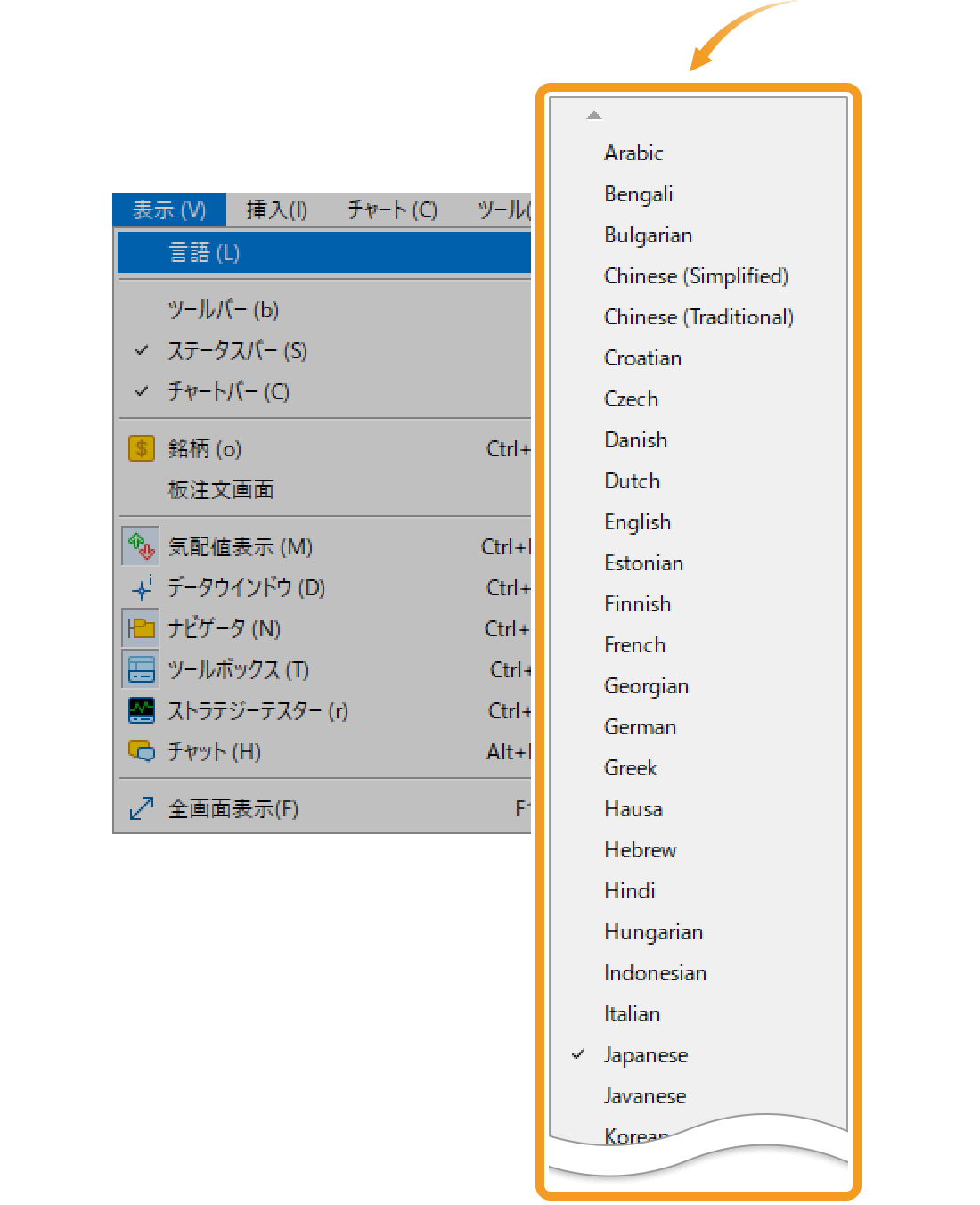
Task: Launch the ストラテジーテスター via its chart icon
Action: 141,710
